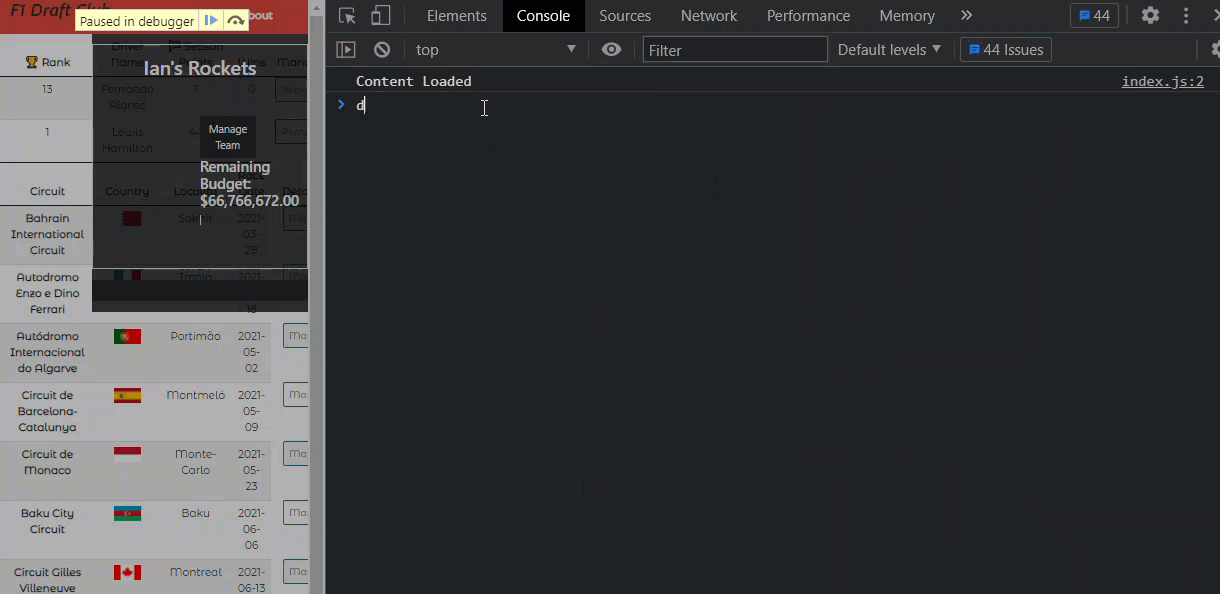Screen dimensions: 1220x594
Task: Click the Spain flag icon
Action: tap(127, 395)
